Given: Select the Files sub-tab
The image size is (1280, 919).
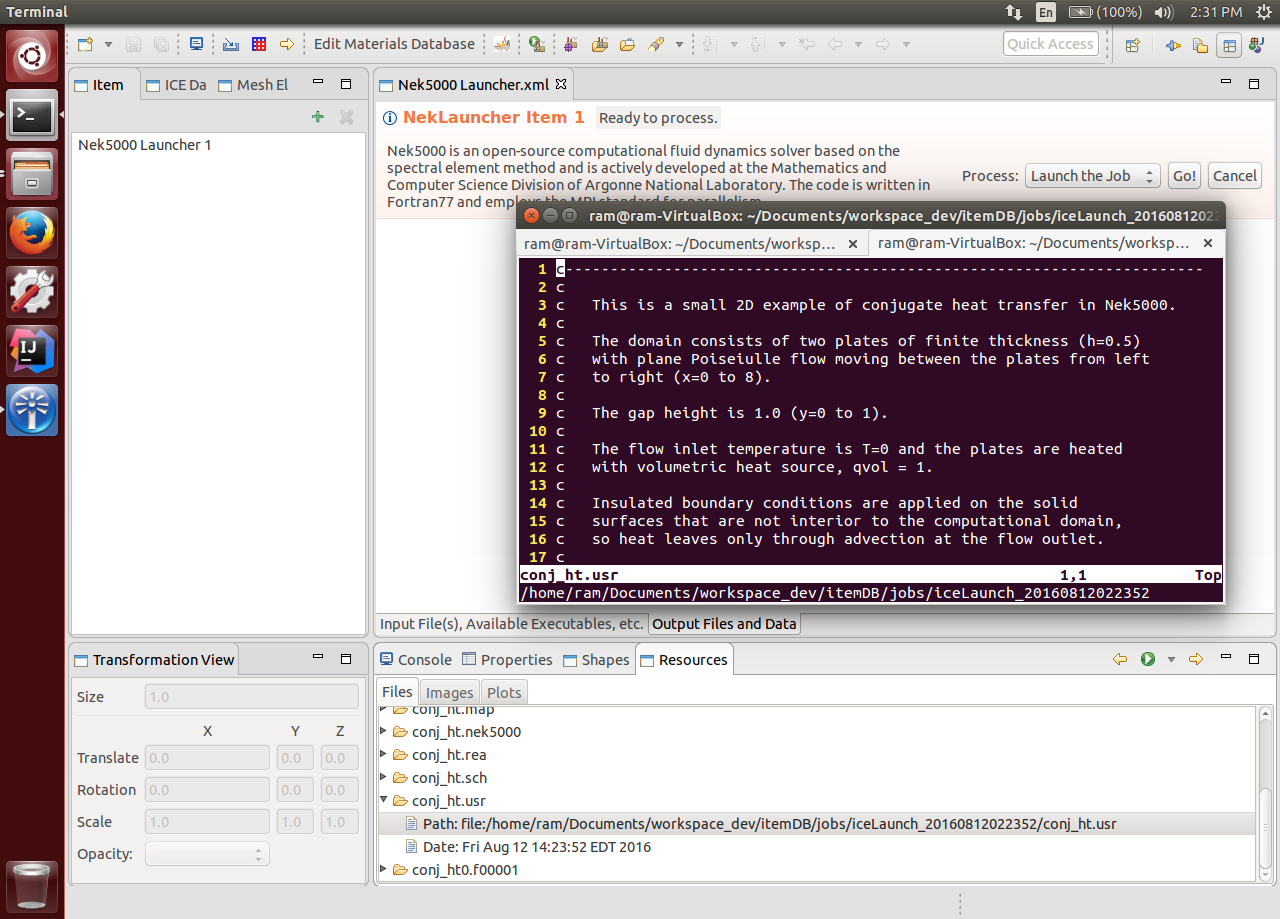Looking at the screenshot, I should pyautogui.click(x=397, y=692).
